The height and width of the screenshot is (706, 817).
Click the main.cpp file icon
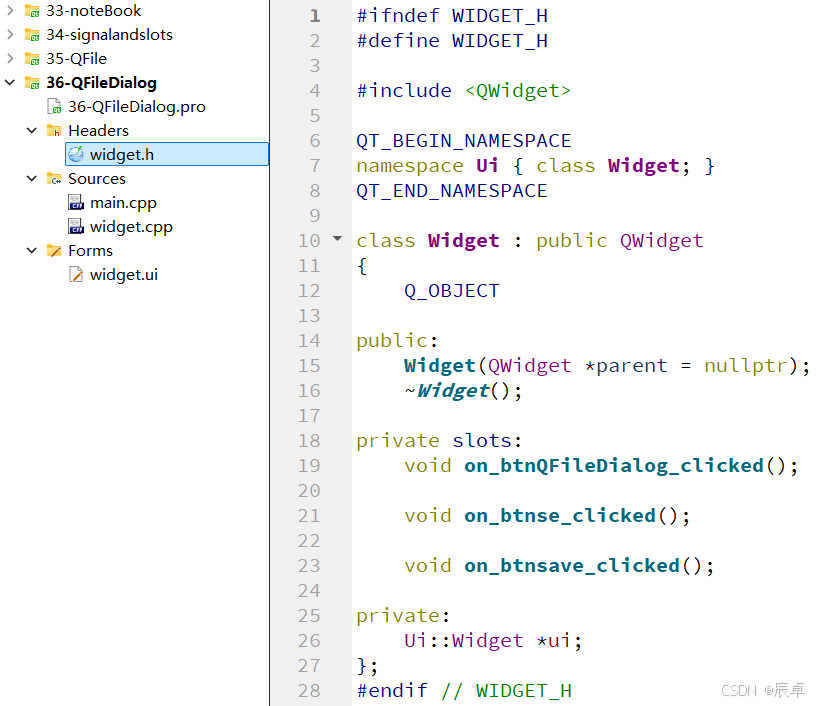(76, 202)
